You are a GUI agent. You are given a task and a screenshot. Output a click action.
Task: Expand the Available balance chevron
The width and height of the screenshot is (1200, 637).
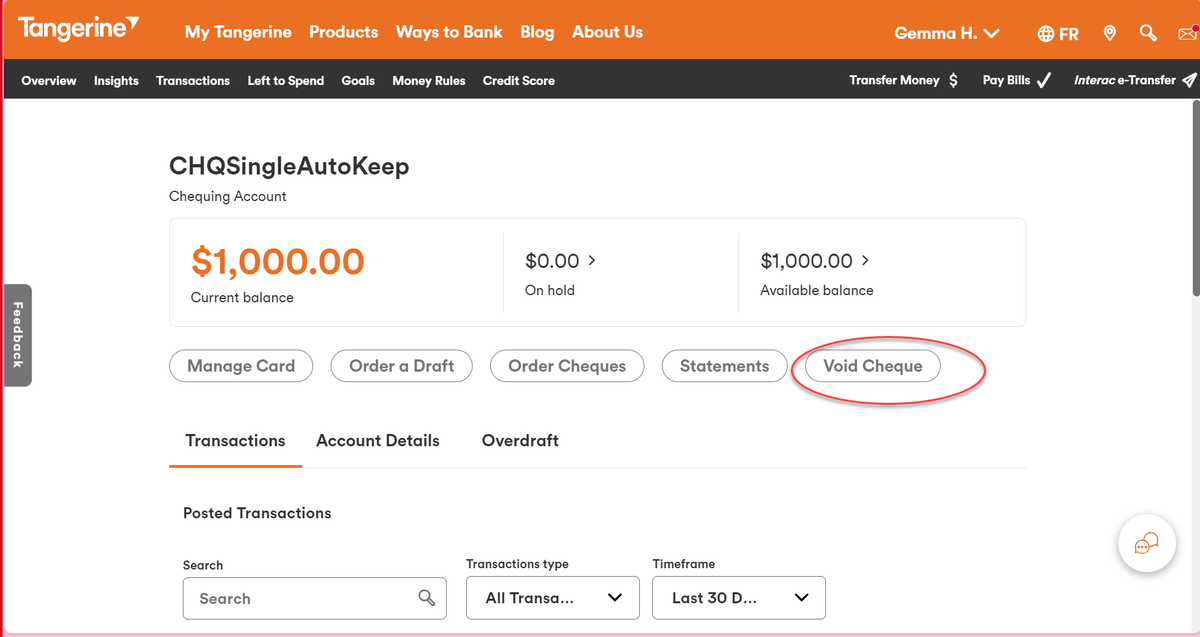(x=865, y=260)
